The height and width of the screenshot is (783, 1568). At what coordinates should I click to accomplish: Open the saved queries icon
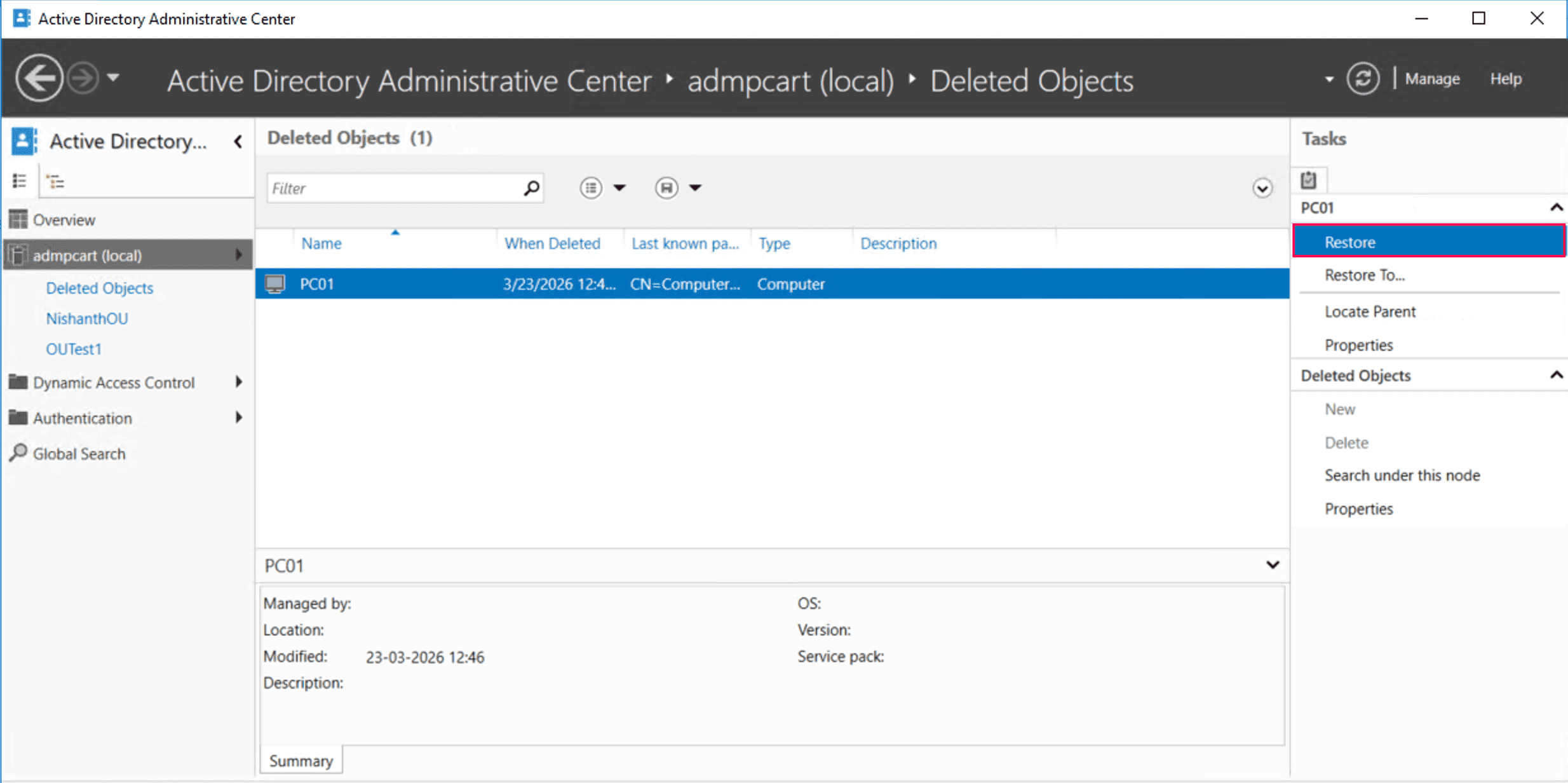click(x=666, y=188)
